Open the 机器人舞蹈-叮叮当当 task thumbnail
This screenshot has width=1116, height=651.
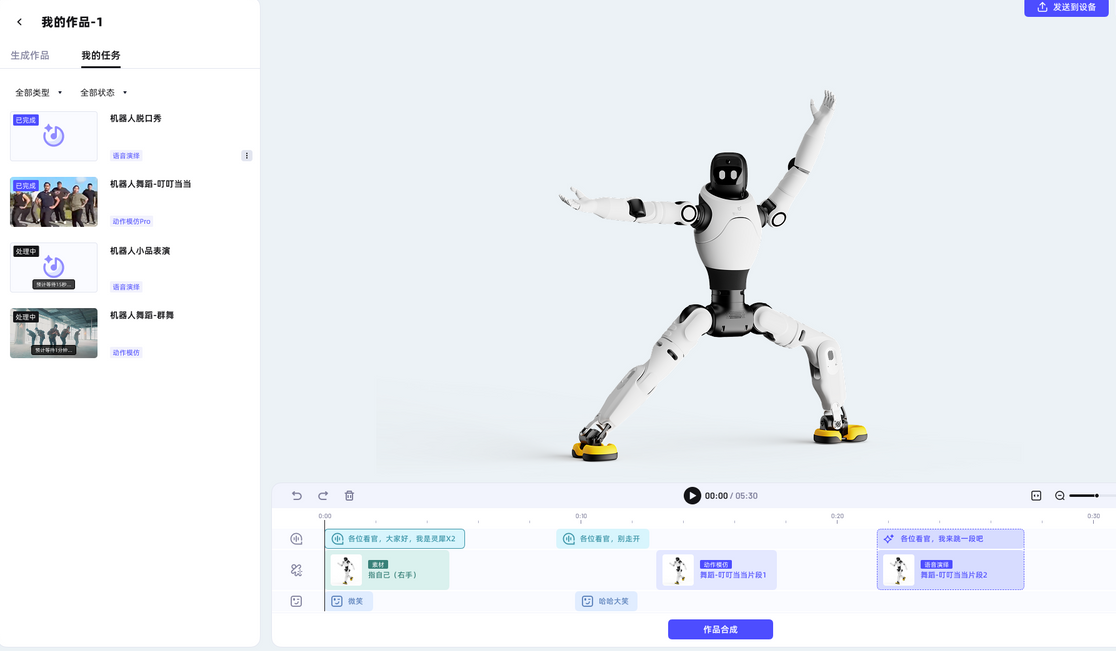coord(54,202)
